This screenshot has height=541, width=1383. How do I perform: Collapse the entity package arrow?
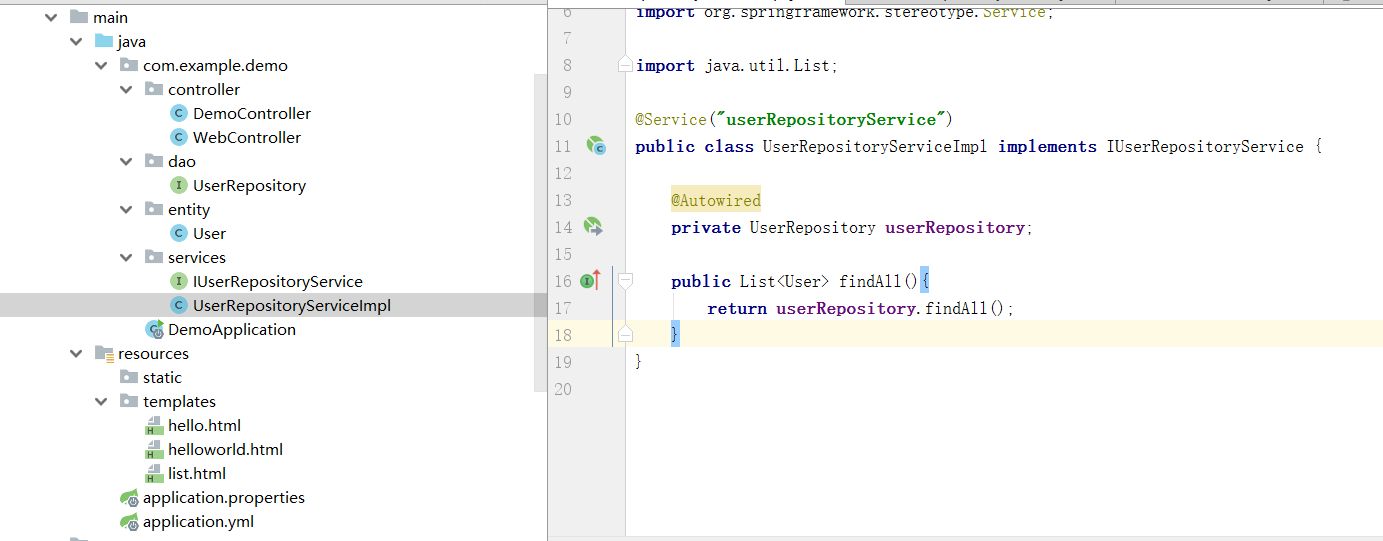126,209
